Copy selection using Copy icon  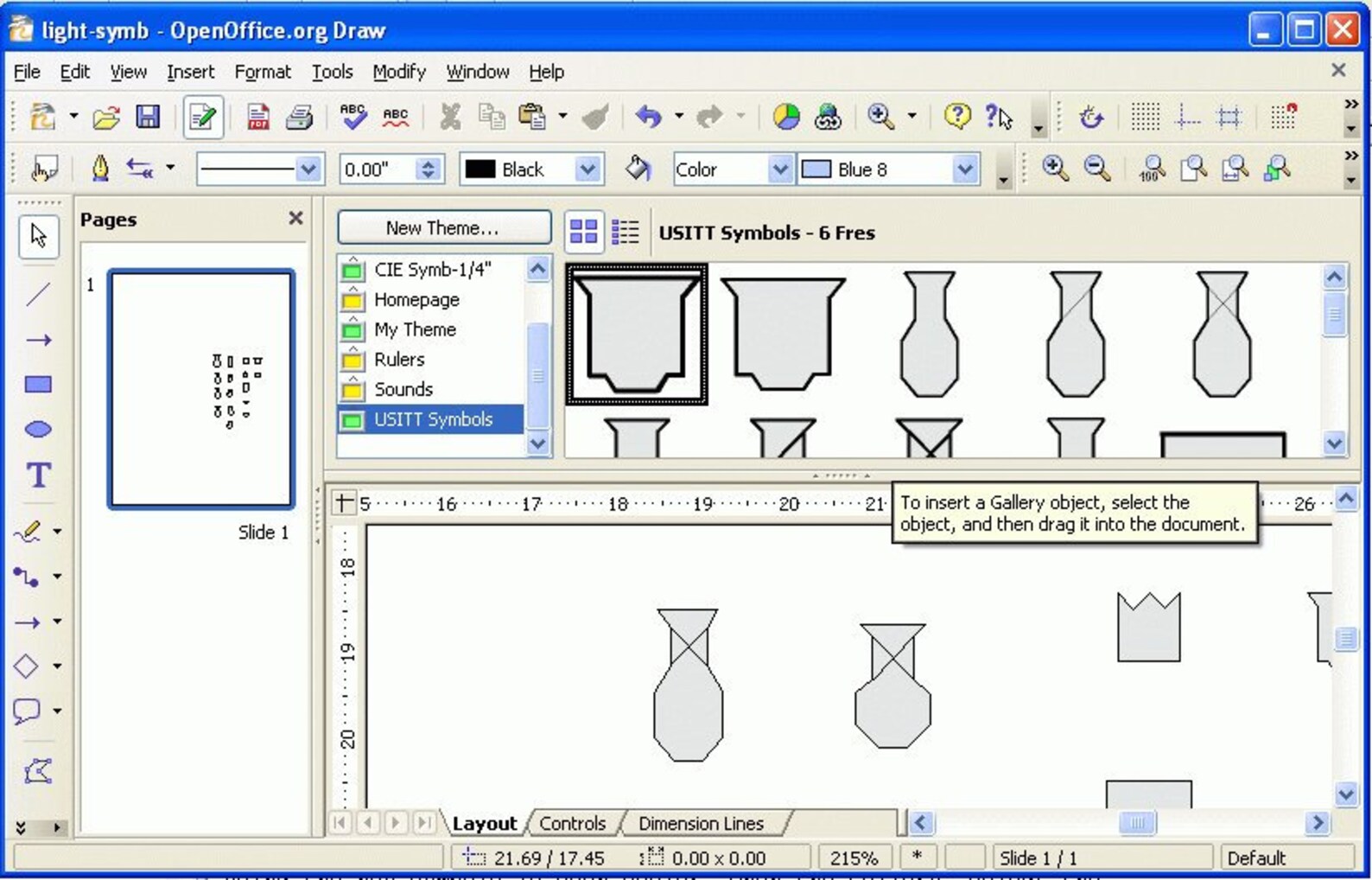[492, 117]
